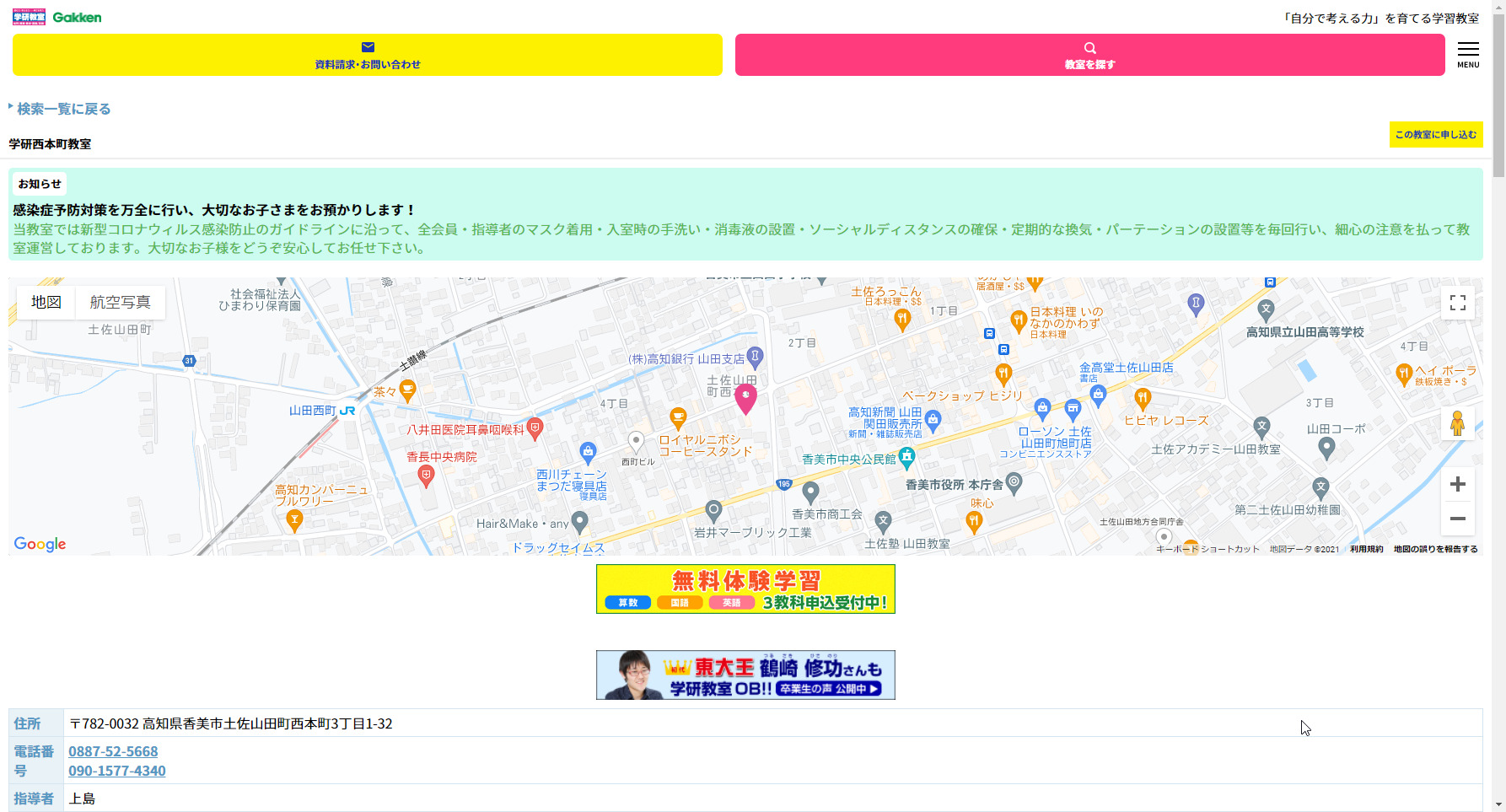
Task: Click the scrollbar down arrow
Action: tap(1498, 805)
